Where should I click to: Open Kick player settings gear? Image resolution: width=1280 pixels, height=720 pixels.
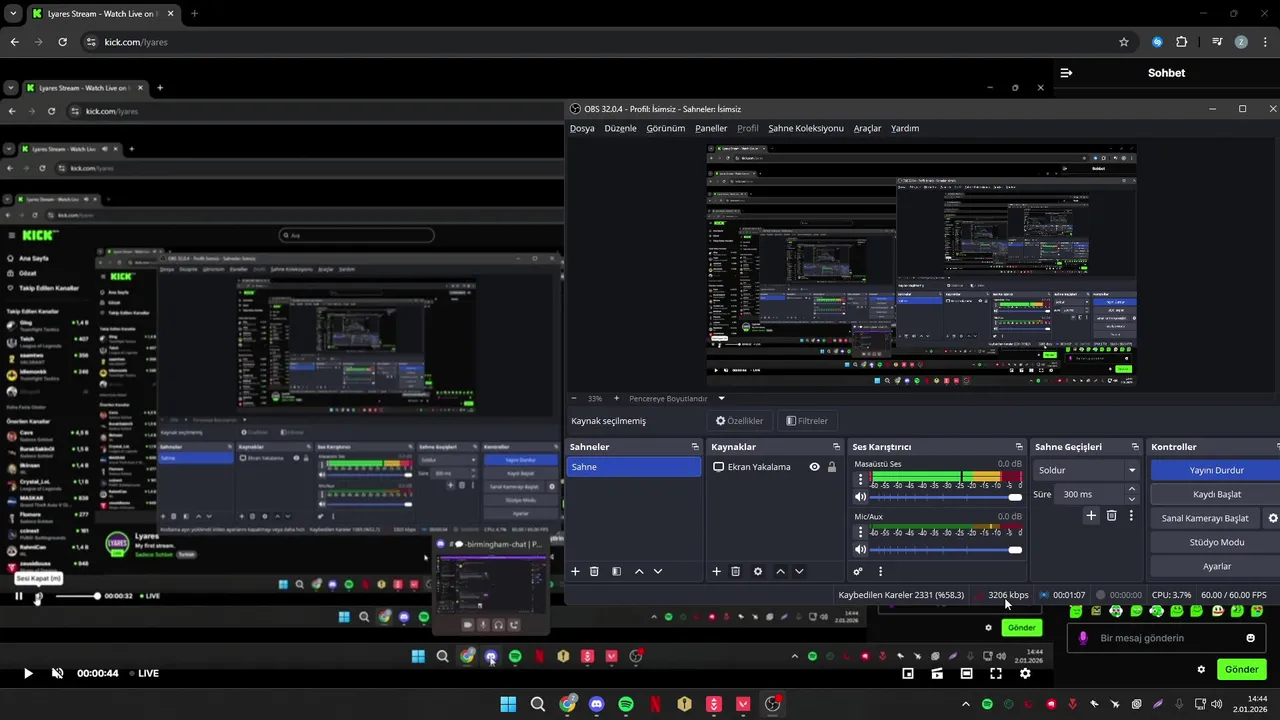click(1025, 673)
